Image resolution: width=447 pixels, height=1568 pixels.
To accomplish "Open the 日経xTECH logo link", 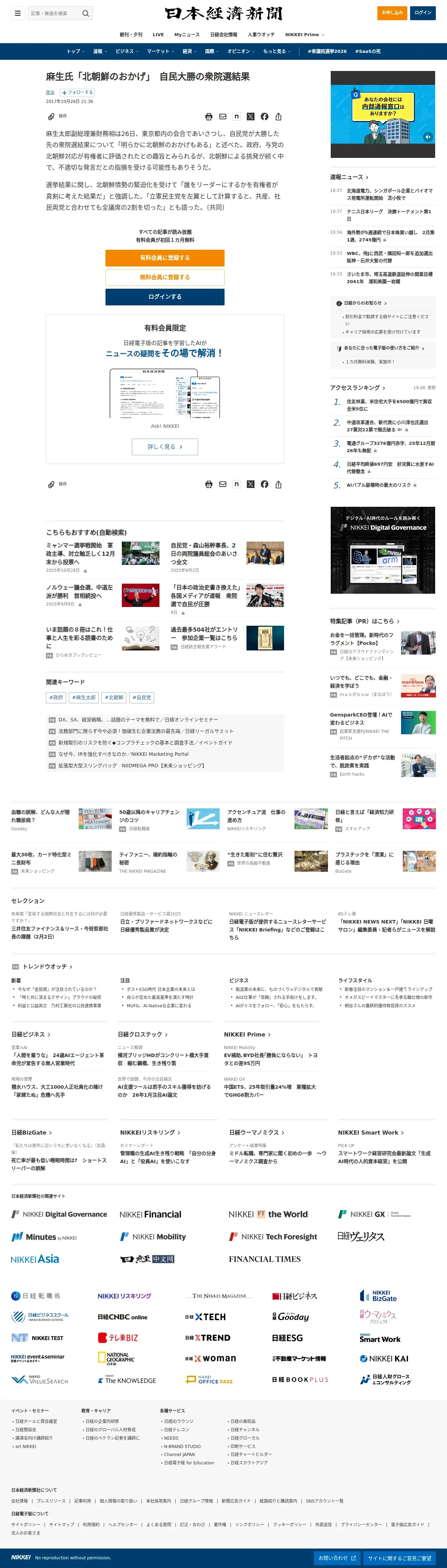I will click(205, 1317).
